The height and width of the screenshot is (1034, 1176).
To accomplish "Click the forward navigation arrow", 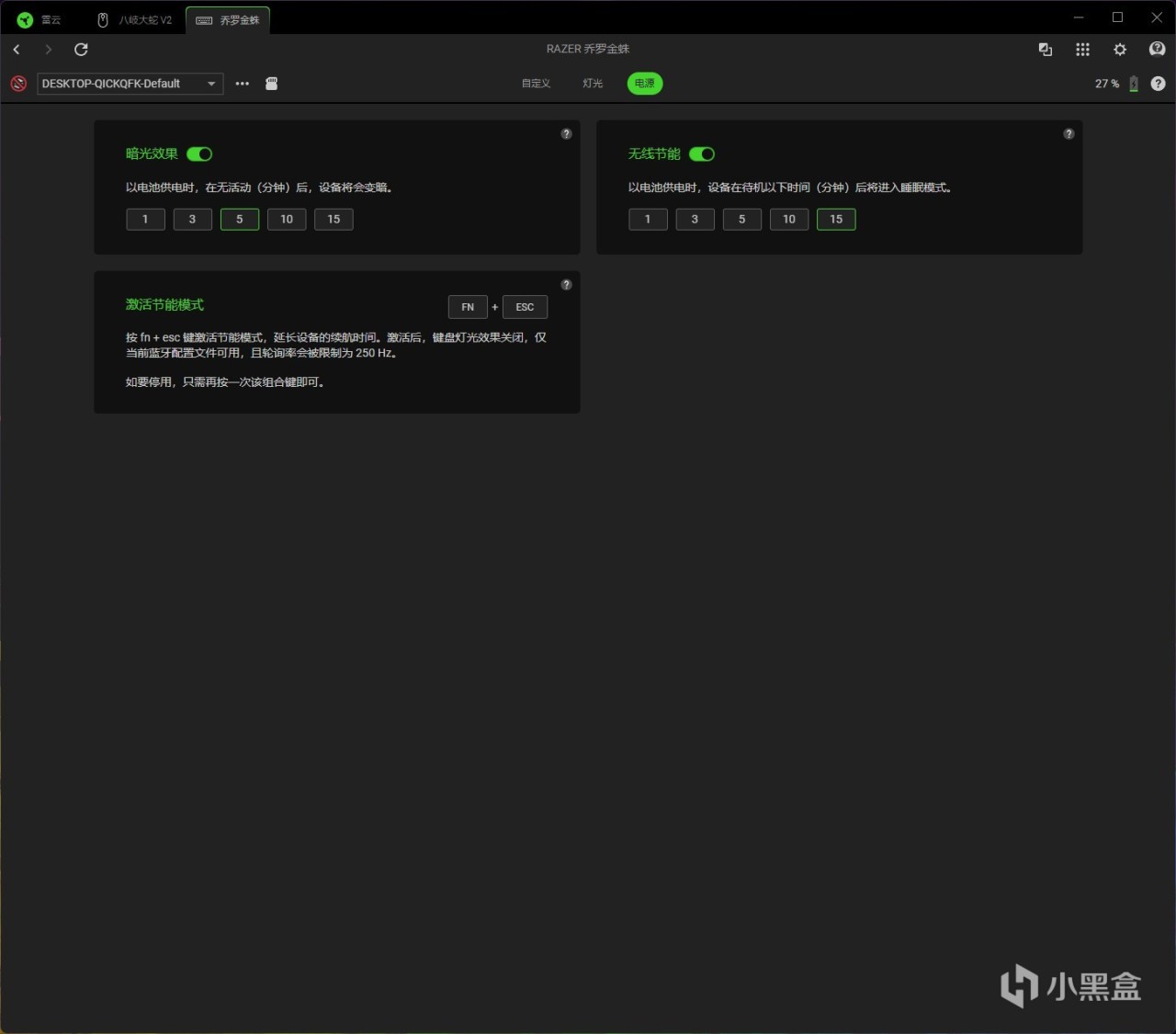I will [x=49, y=50].
